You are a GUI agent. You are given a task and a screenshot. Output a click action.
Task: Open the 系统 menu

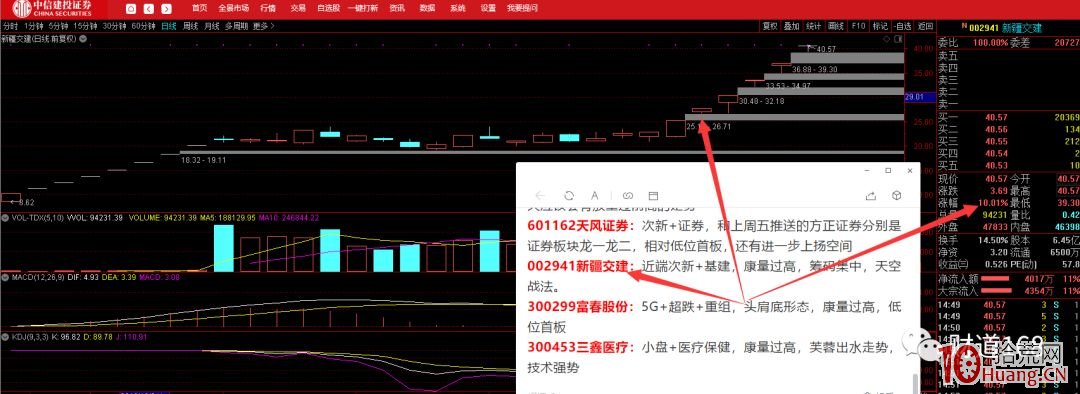coord(457,8)
